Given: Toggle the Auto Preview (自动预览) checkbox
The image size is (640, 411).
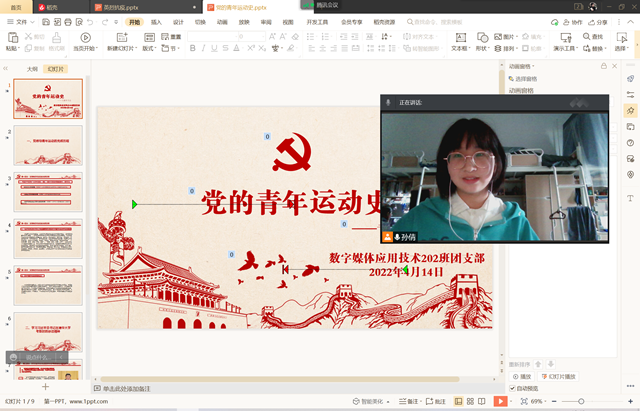Looking at the screenshot, I should point(513,388).
